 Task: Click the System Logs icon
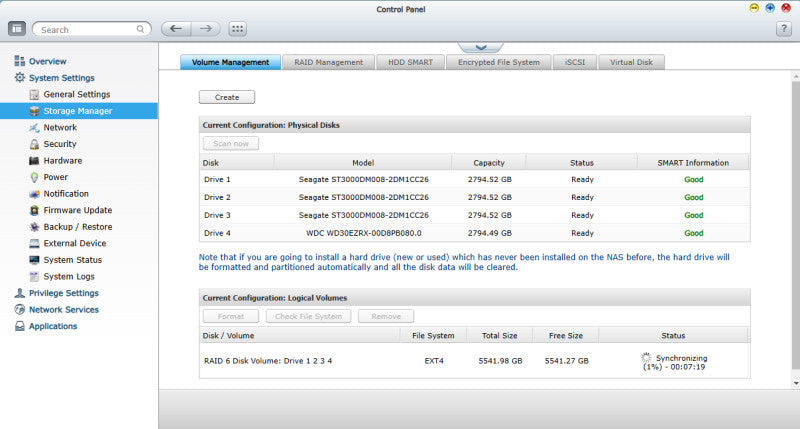[34, 276]
